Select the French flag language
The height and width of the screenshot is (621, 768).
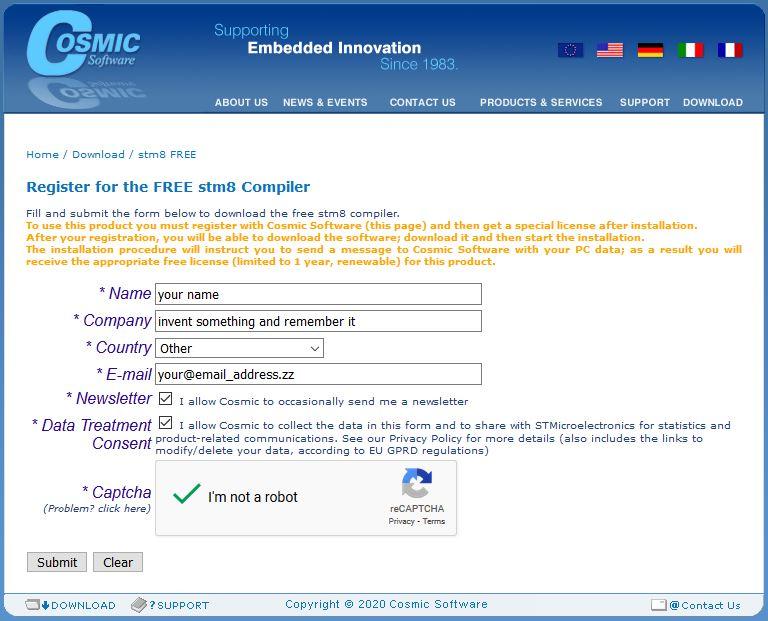(x=730, y=50)
